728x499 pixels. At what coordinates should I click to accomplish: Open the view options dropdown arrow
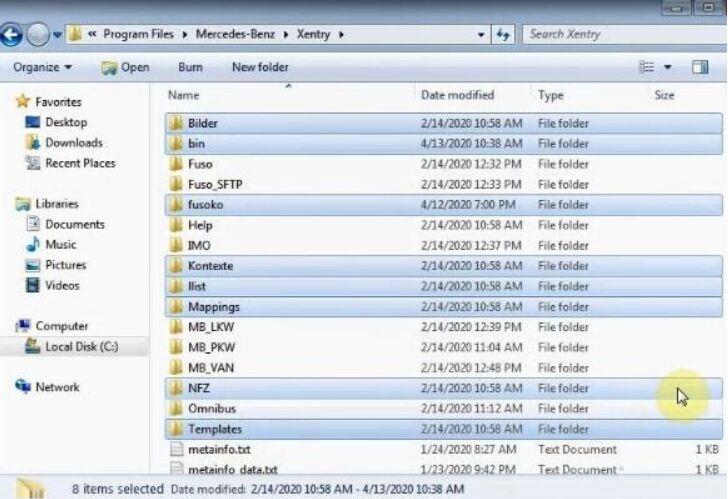[x=668, y=68]
